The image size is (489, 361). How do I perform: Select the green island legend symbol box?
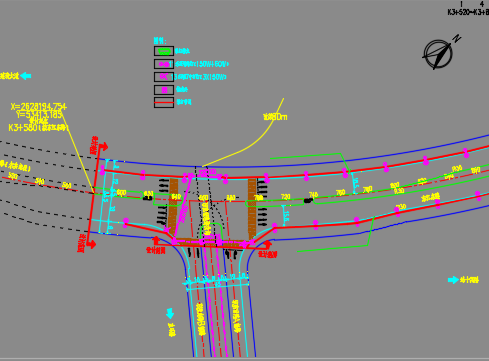click(x=164, y=51)
